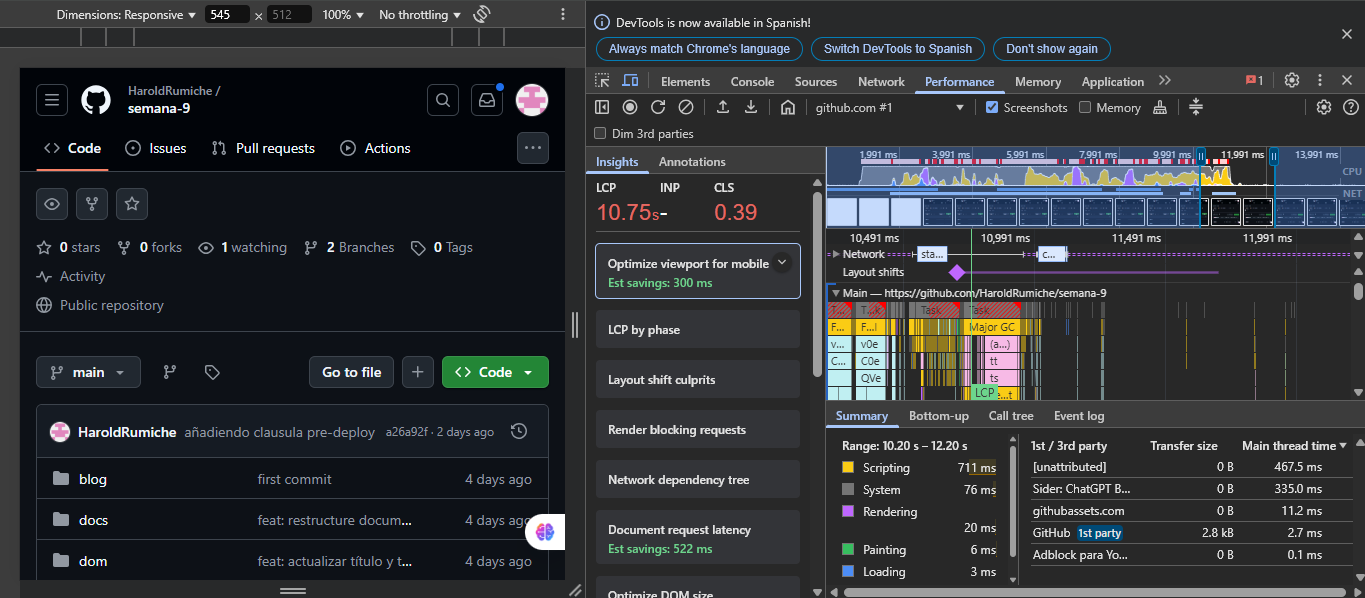Switch to the Network DevTools tab
Screen dimensions: 1365x598
[881, 82]
